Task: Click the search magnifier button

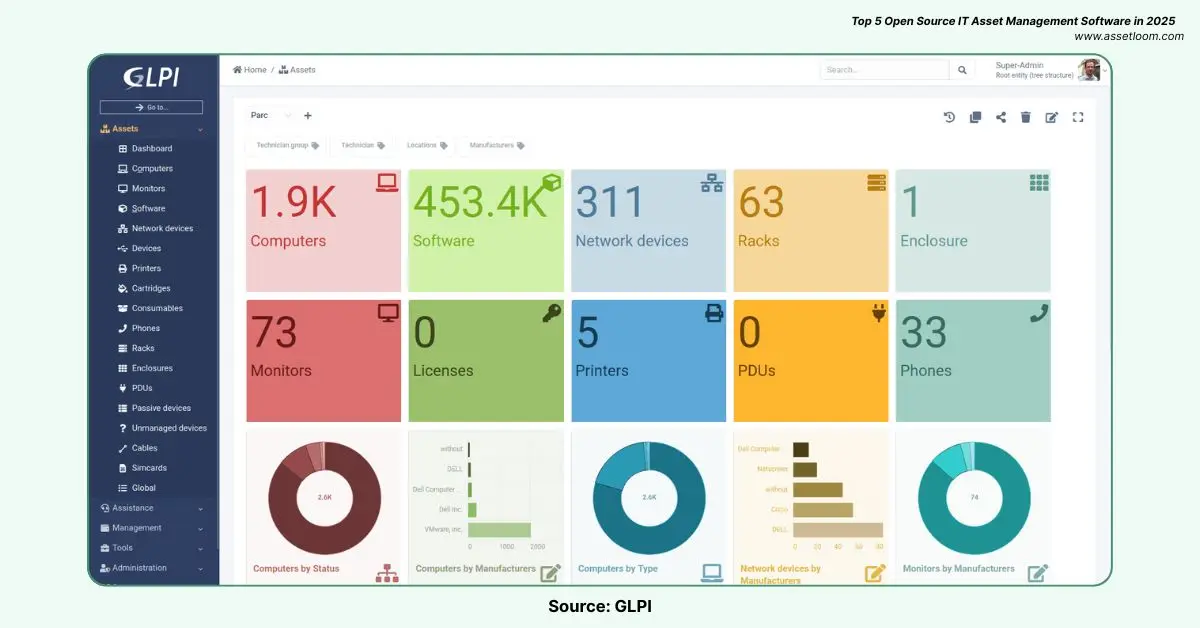Action: (x=962, y=70)
